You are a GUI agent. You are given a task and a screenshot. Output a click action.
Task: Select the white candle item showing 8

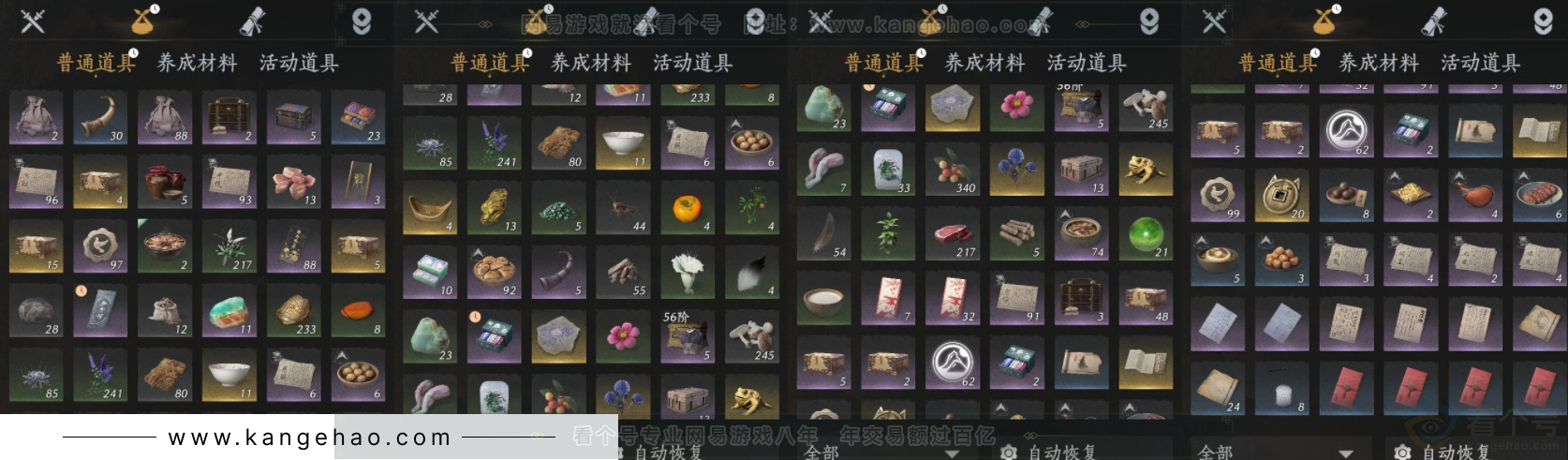coord(1282,388)
